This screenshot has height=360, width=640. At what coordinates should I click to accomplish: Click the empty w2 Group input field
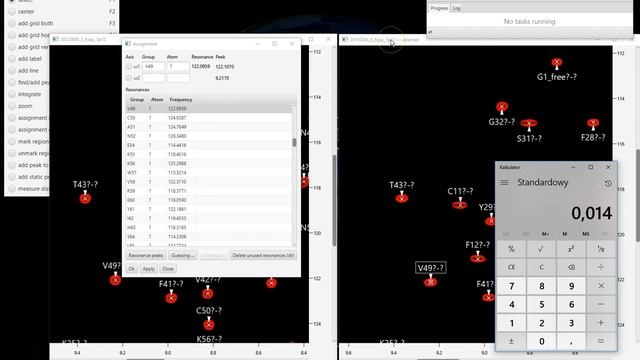(x=153, y=78)
